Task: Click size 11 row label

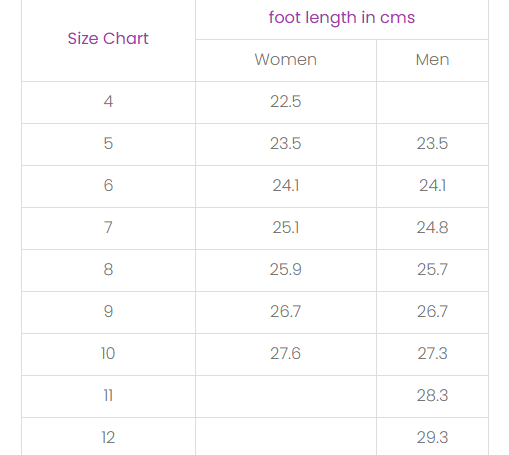Action: (108, 395)
